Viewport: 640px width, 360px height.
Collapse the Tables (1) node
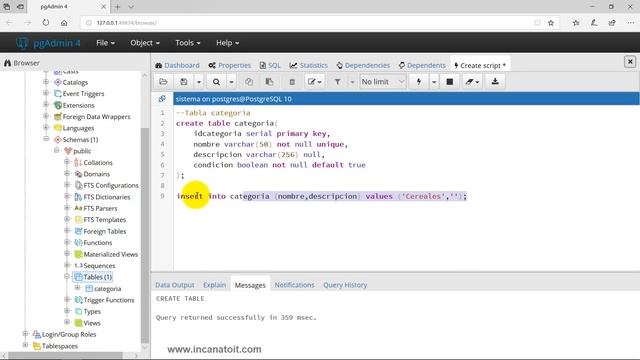coord(67,276)
